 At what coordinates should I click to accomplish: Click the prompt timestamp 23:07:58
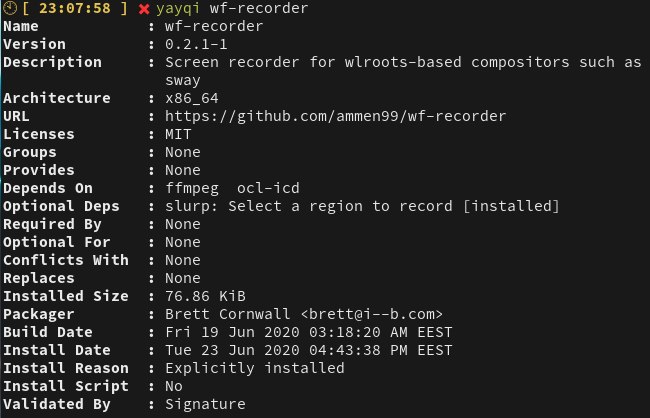point(75,8)
